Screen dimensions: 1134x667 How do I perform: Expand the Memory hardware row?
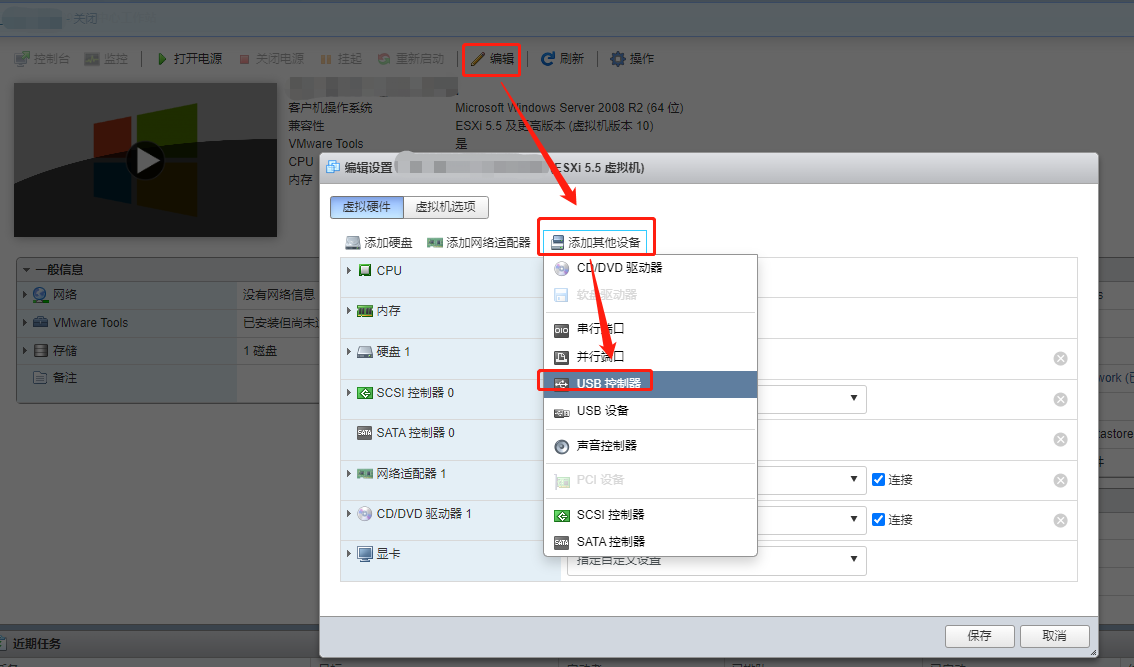tap(349, 311)
